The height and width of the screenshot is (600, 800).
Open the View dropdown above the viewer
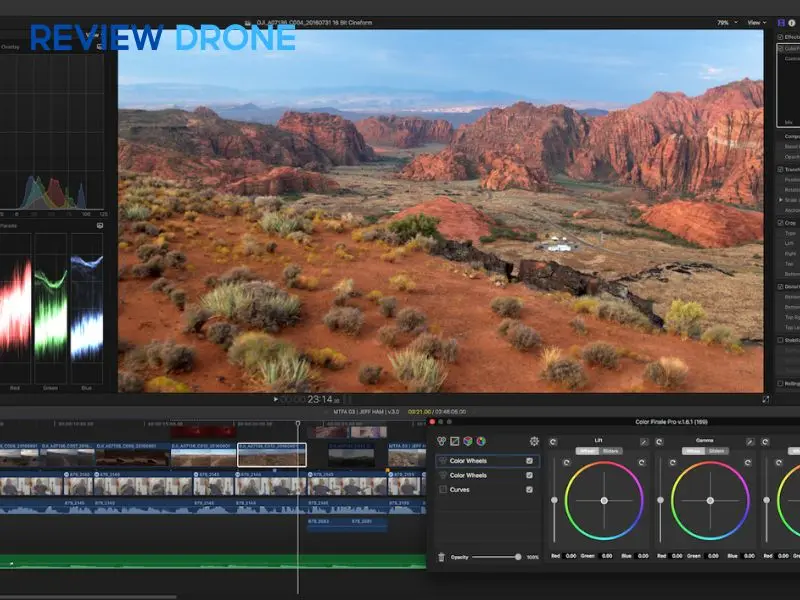click(757, 23)
